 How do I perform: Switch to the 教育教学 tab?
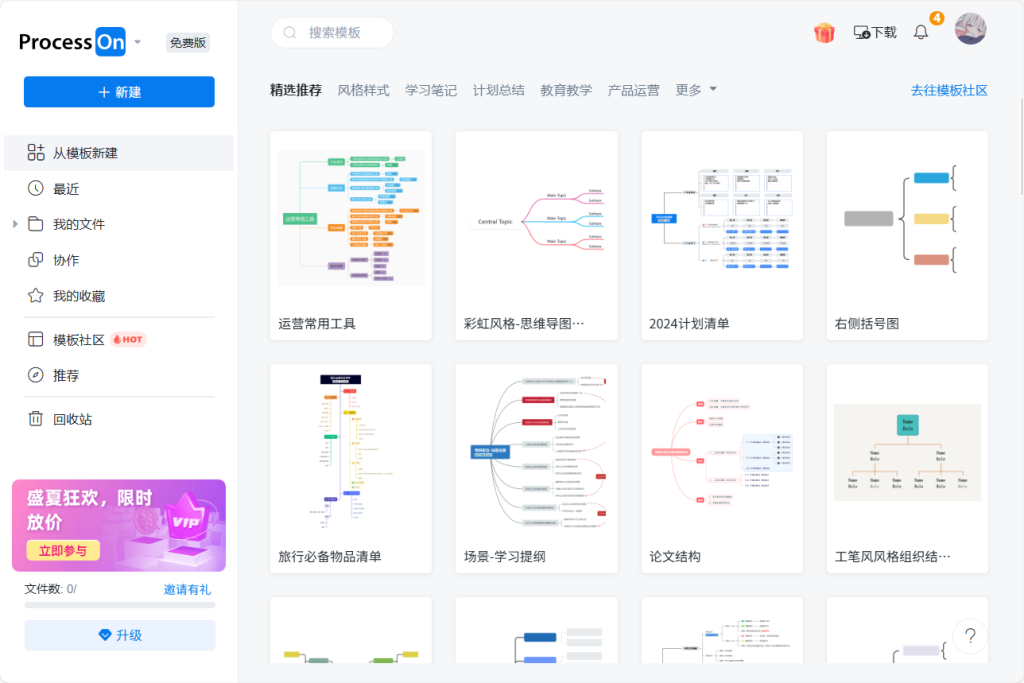pyautogui.click(x=566, y=90)
